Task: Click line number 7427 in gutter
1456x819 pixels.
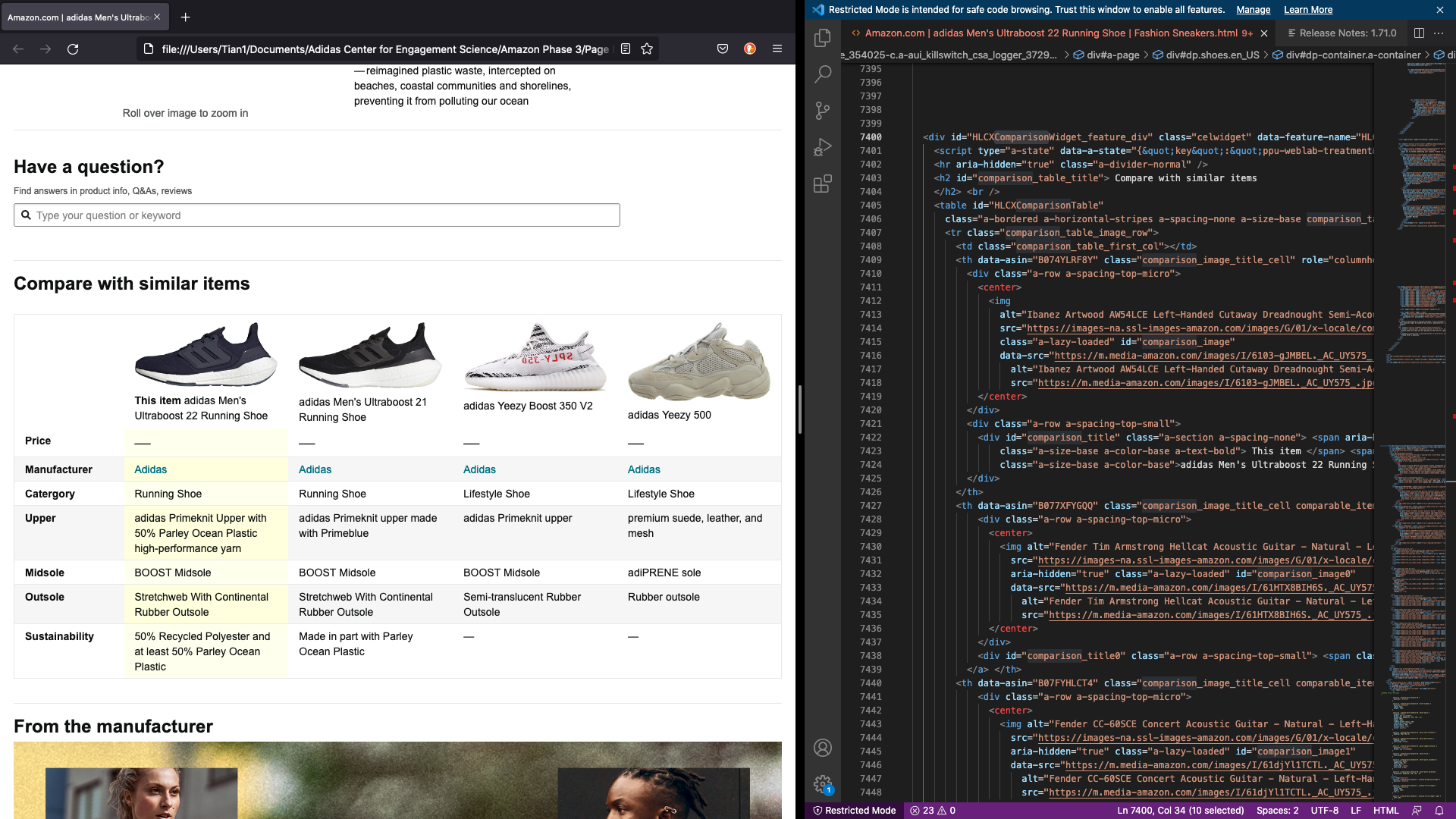Action: click(871, 506)
